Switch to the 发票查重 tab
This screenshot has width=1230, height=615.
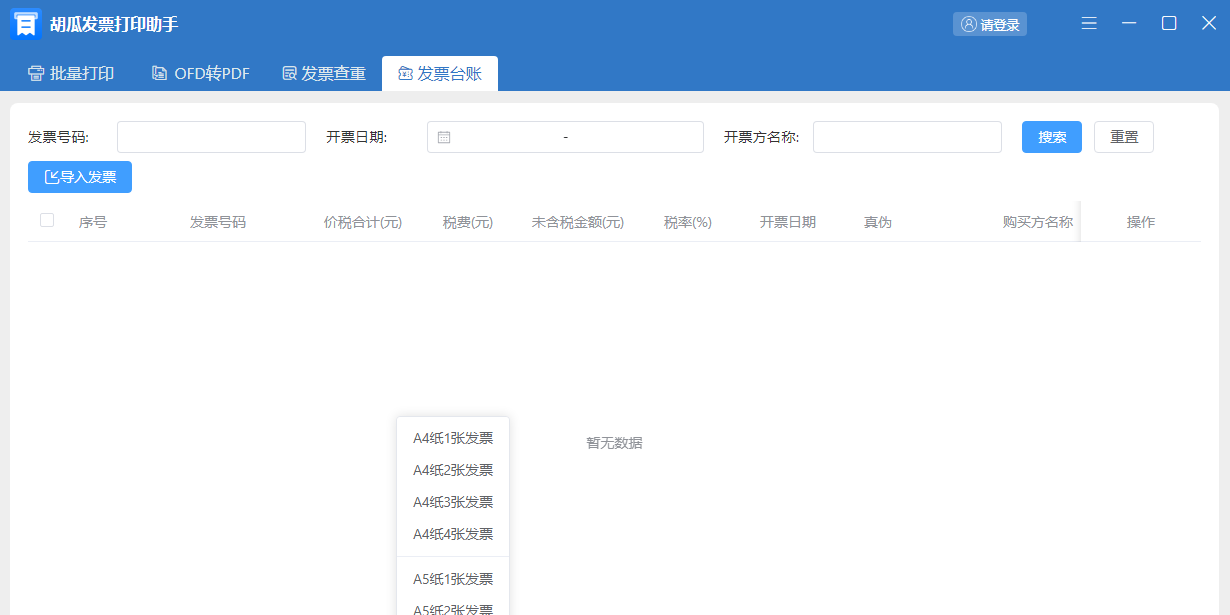[x=324, y=73]
